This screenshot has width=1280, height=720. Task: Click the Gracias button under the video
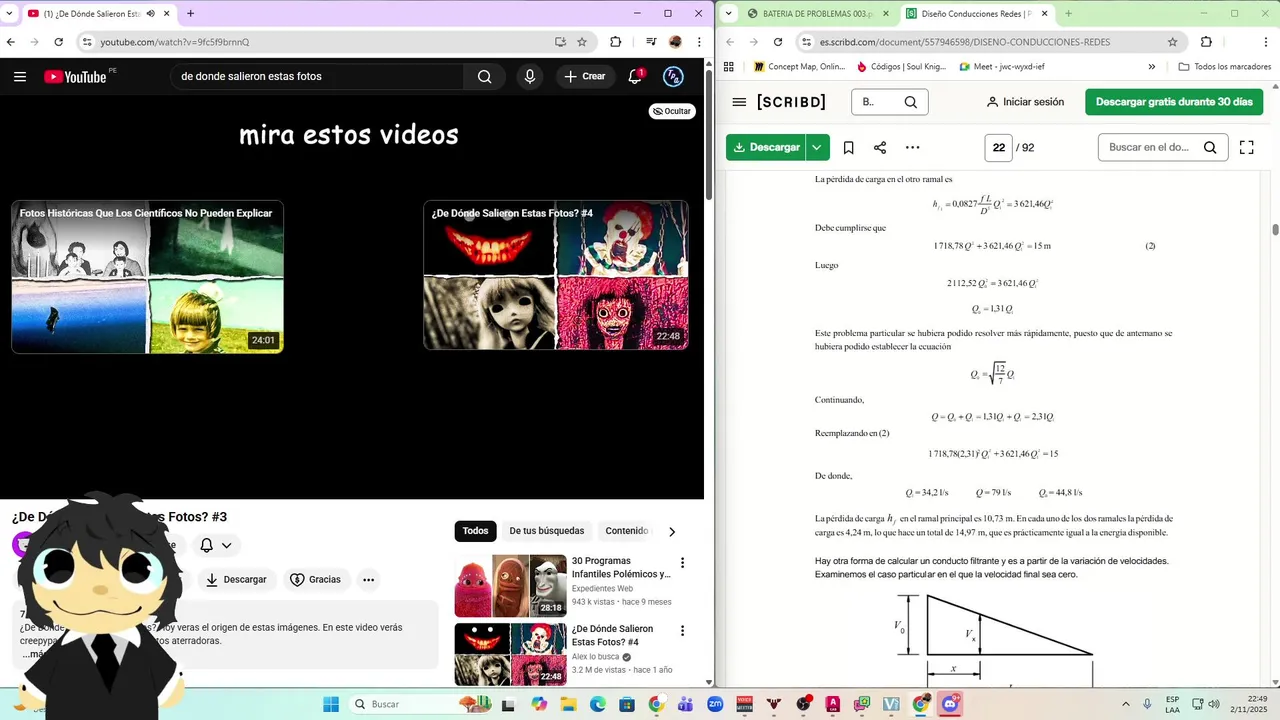[x=315, y=579]
